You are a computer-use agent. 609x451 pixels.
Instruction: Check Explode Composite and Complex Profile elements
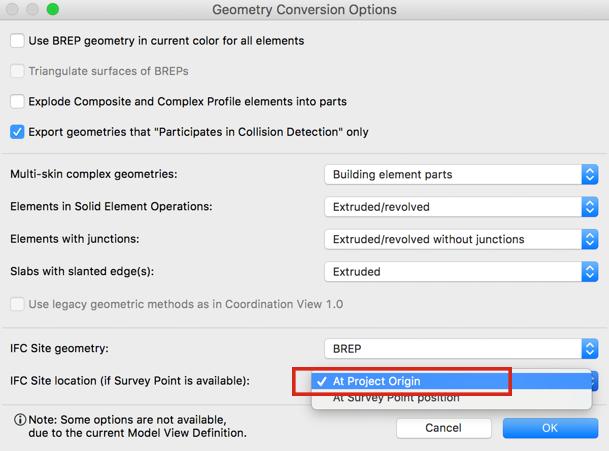click(x=17, y=101)
